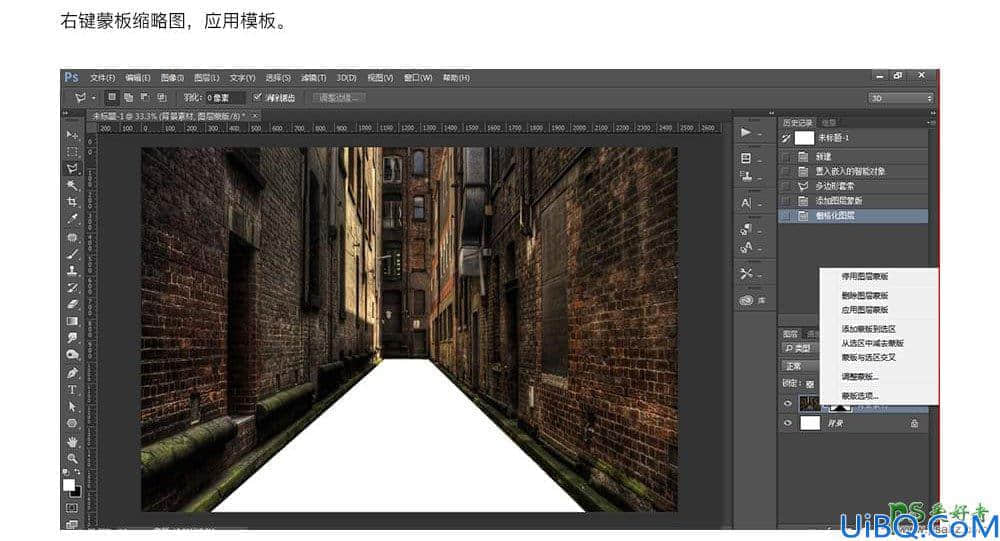Select the Horizontal Type tool
This screenshot has width=1000, height=541.
(72, 389)
